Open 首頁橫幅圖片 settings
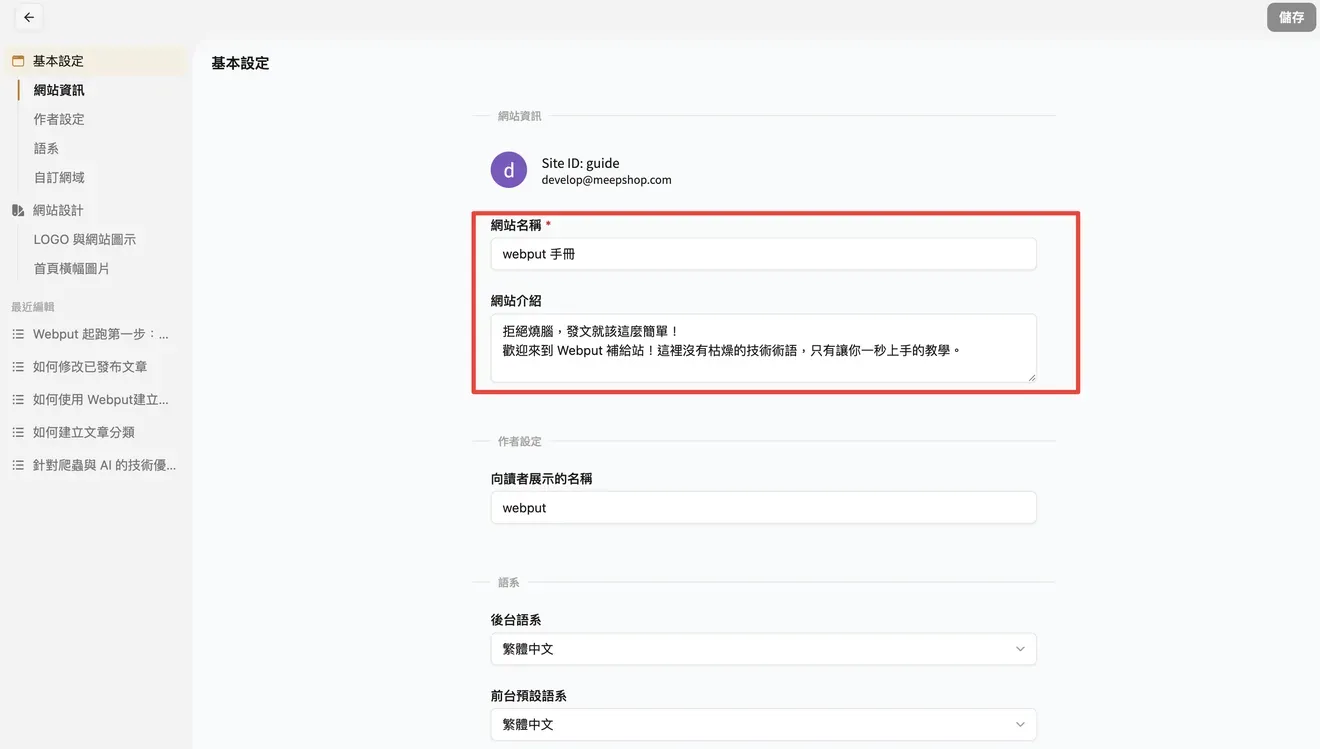The height and width of the screenshot is (749, 1320). click(x=72, y=269)
